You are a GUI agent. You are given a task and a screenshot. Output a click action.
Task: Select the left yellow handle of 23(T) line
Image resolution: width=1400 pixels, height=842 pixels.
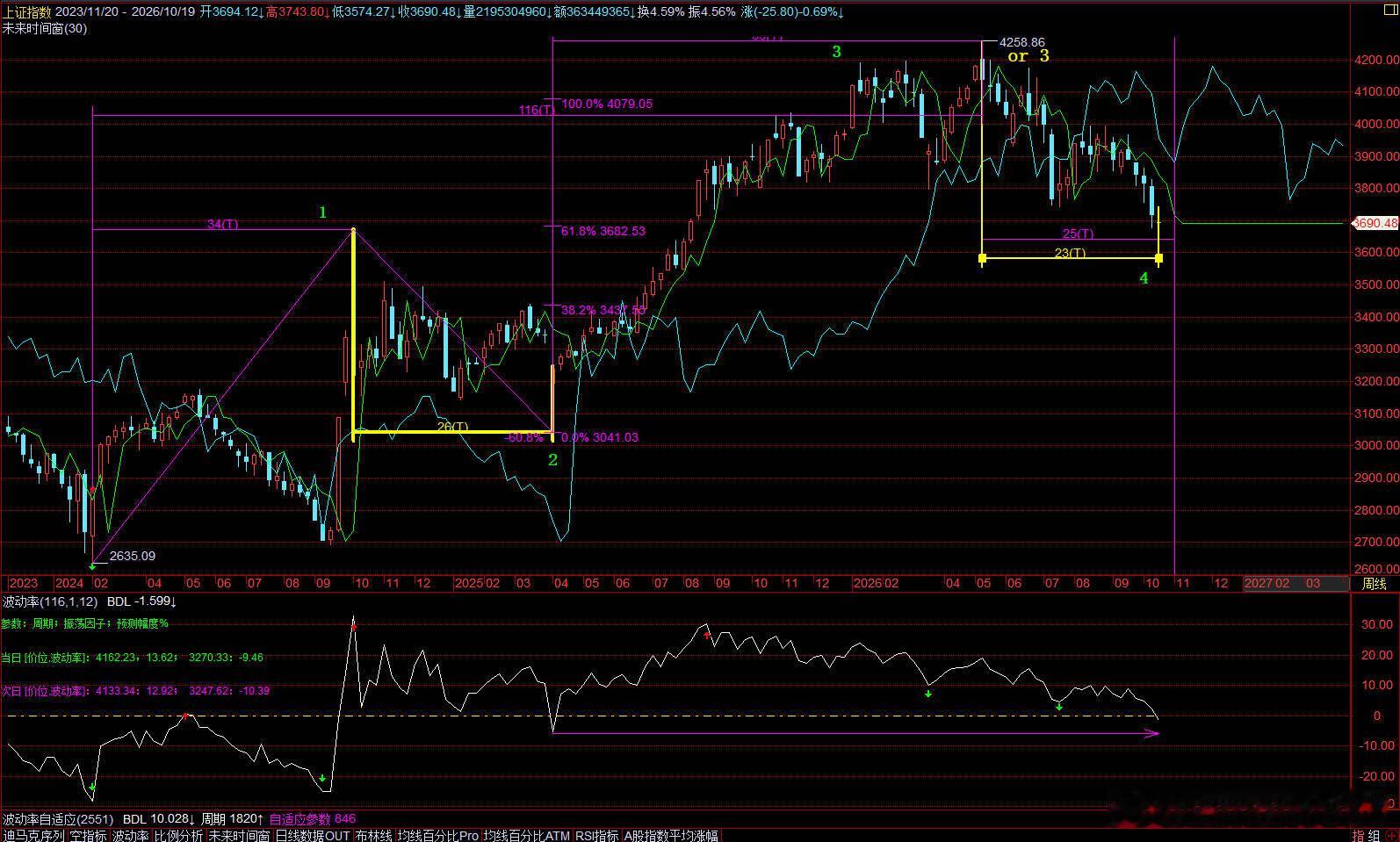point(982,258)
